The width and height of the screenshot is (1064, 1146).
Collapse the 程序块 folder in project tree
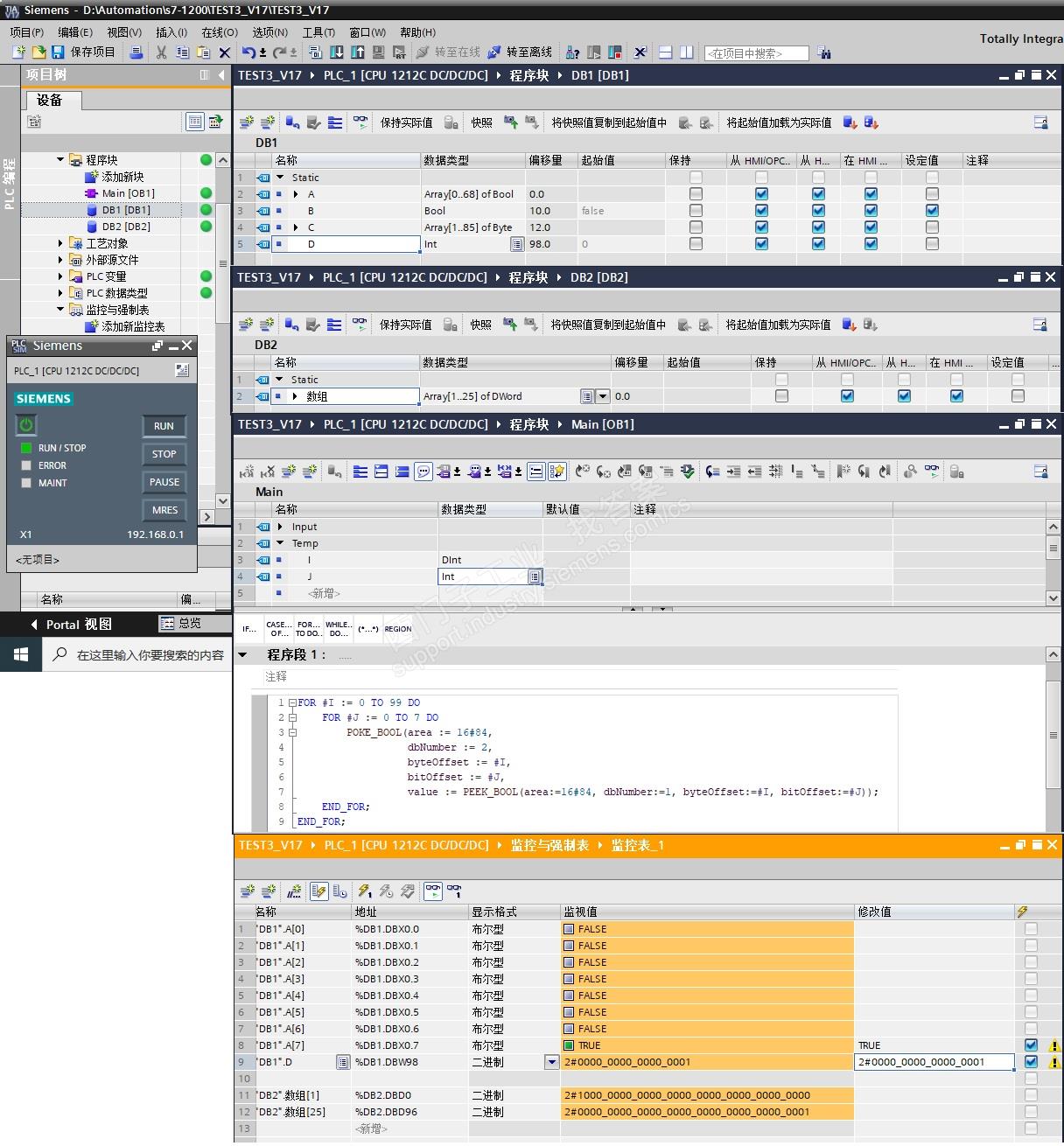[60, 160]
